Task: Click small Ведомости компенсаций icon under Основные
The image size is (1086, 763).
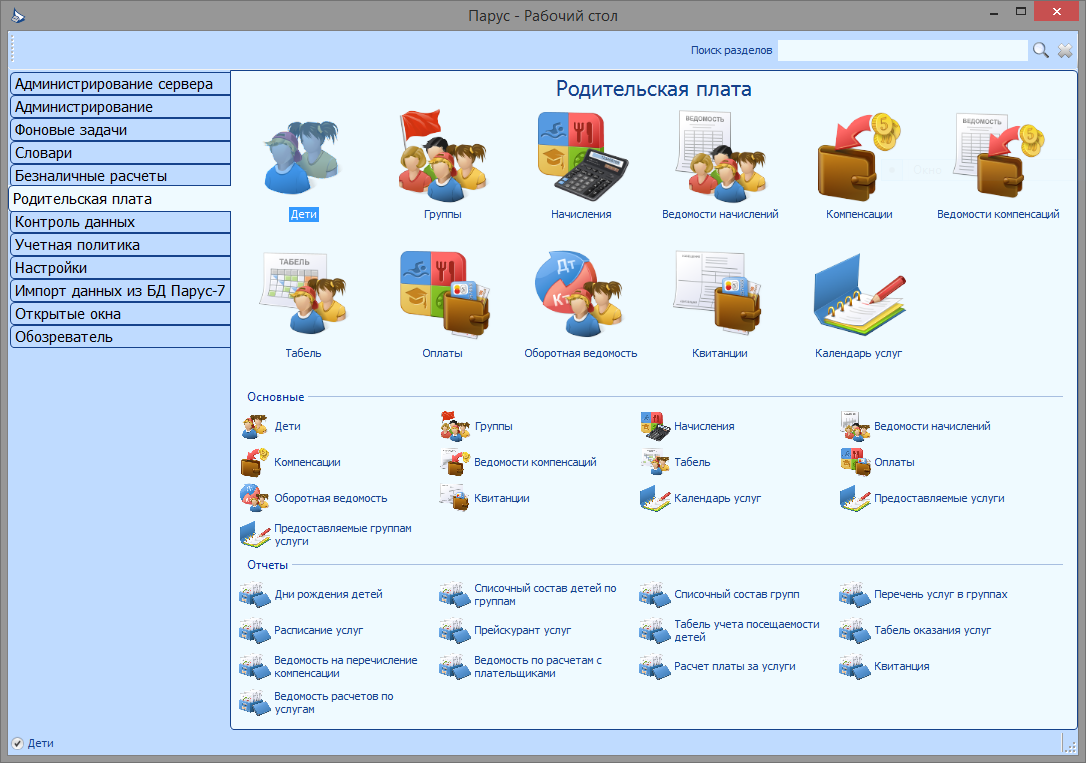Action: (x=454, y=463)
